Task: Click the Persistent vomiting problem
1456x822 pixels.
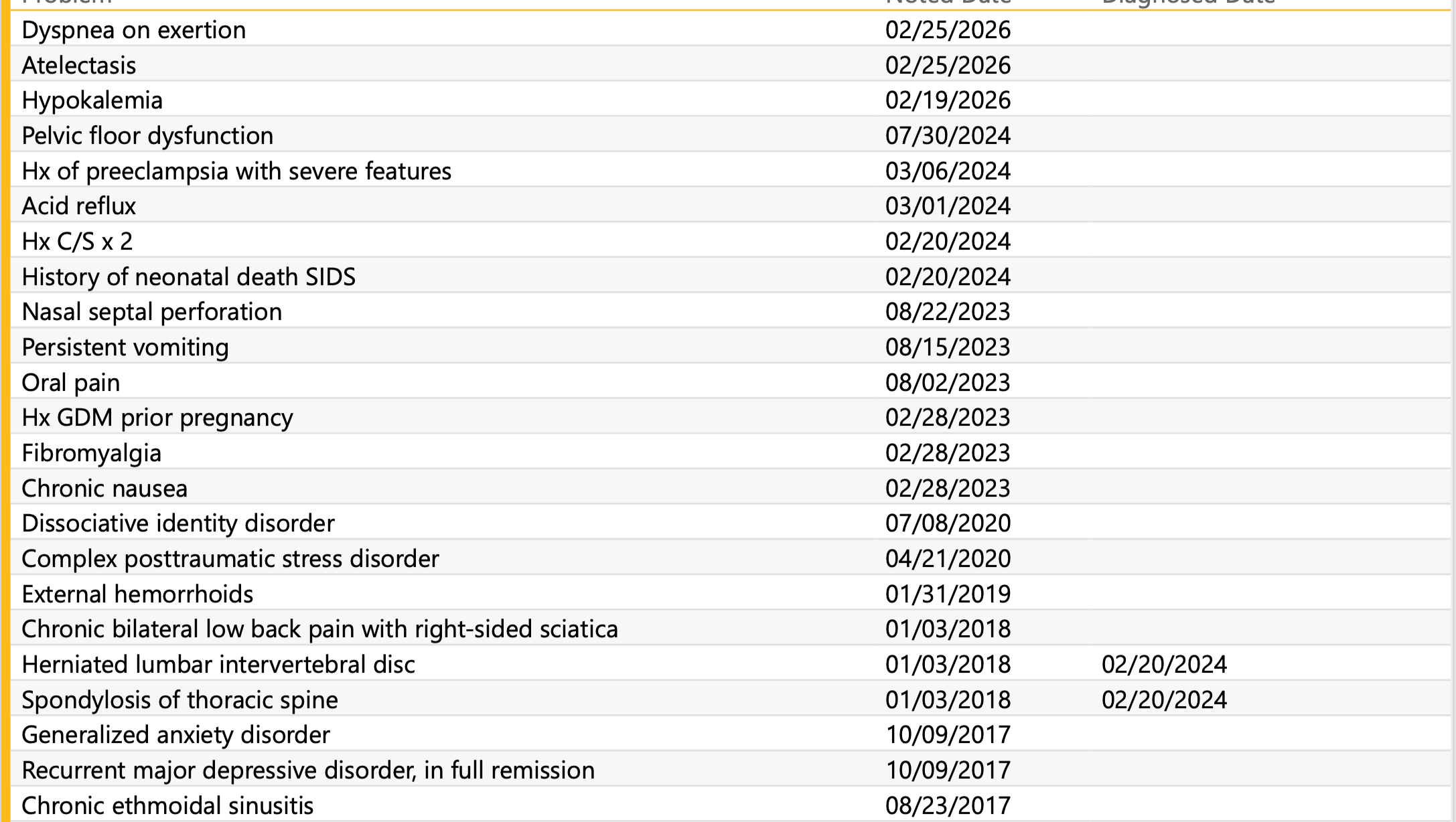Action: pyautogui.click(x=125, y=347)
